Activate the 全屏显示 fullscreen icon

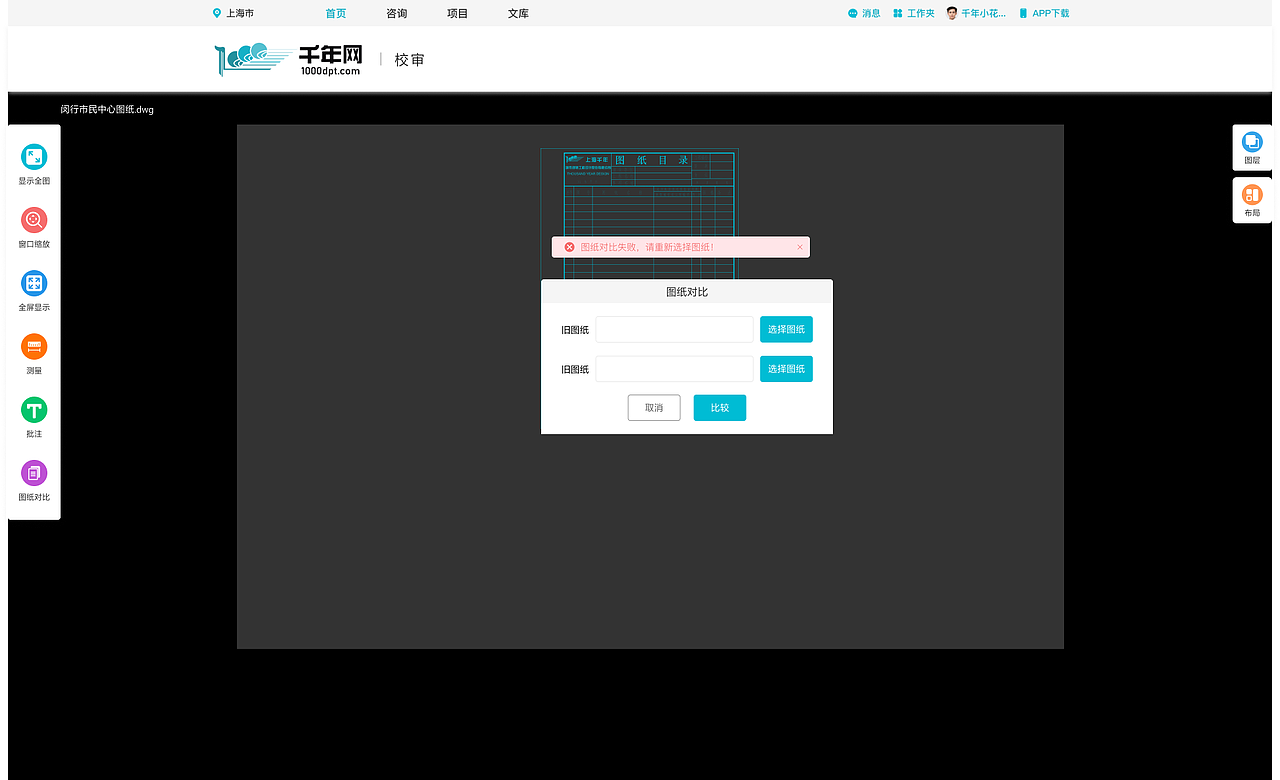click(34, 283)
